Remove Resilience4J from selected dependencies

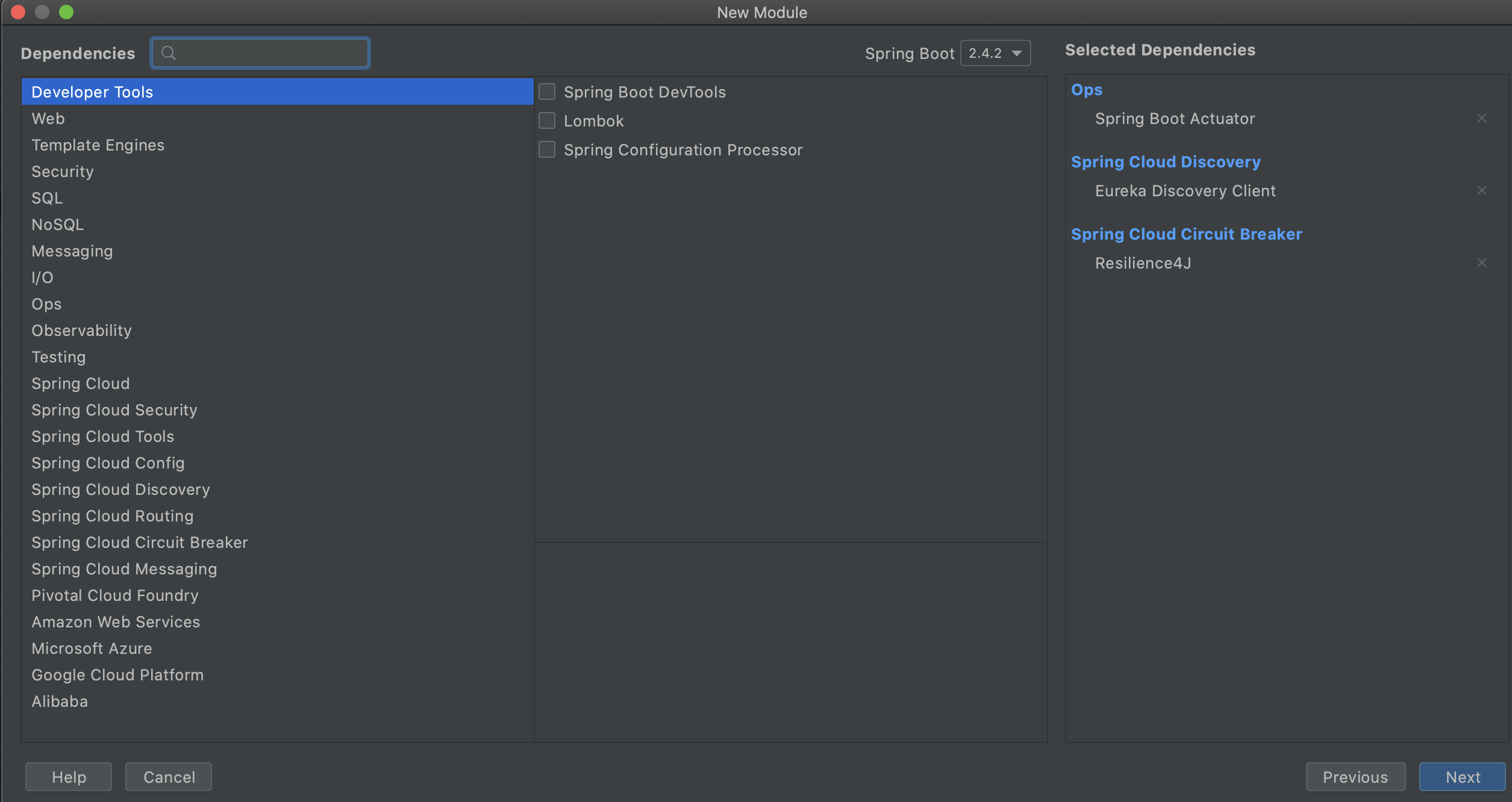pos(1481,263)
